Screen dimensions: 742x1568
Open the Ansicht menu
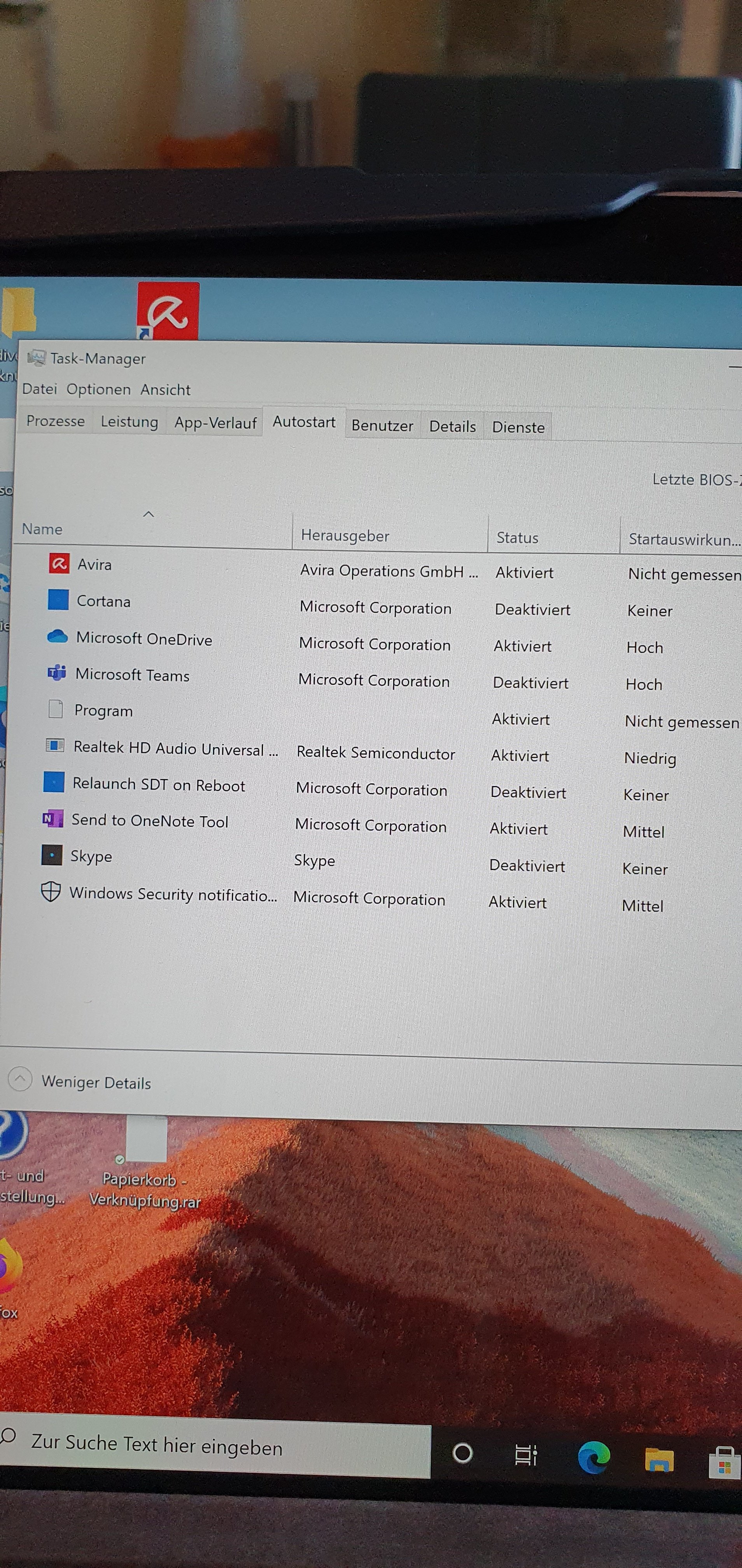click(x=166, y=390)
